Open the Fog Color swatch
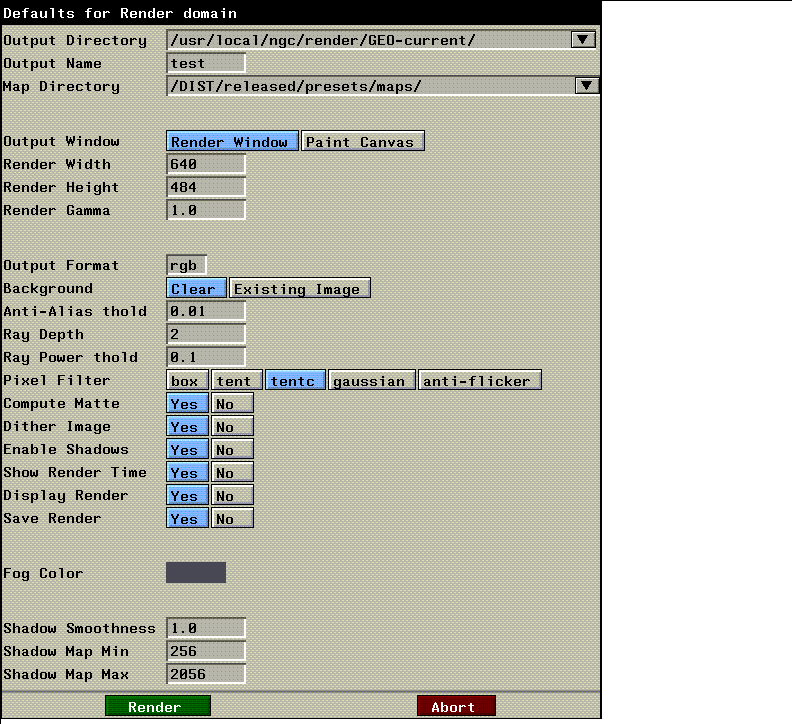 point(196,572)
